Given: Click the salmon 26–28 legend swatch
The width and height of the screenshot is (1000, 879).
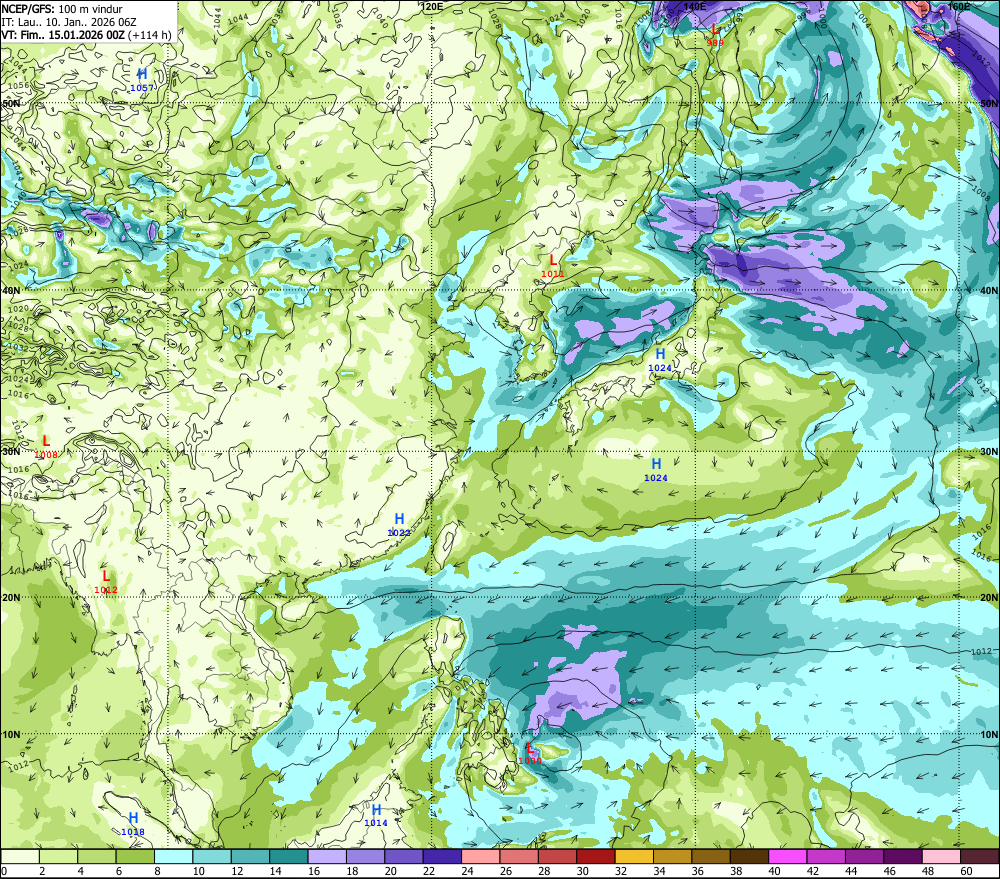Looking at the screenshot, I should click(x=519, y=857).
